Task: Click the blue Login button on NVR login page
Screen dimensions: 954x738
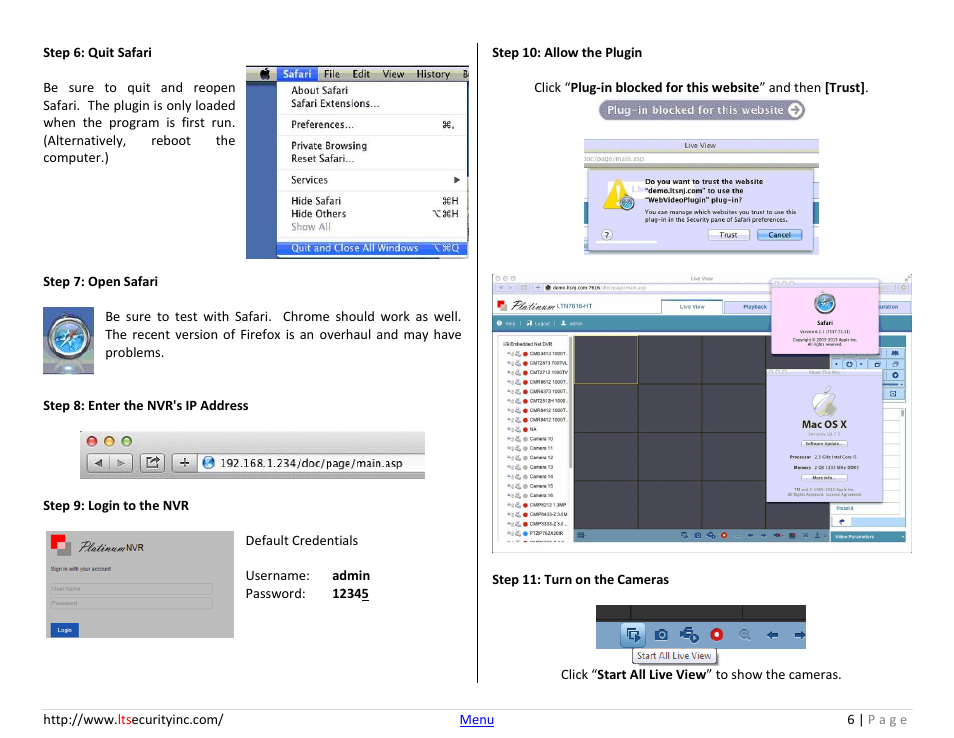Action: pyautogui.click(x=64, y=630)
